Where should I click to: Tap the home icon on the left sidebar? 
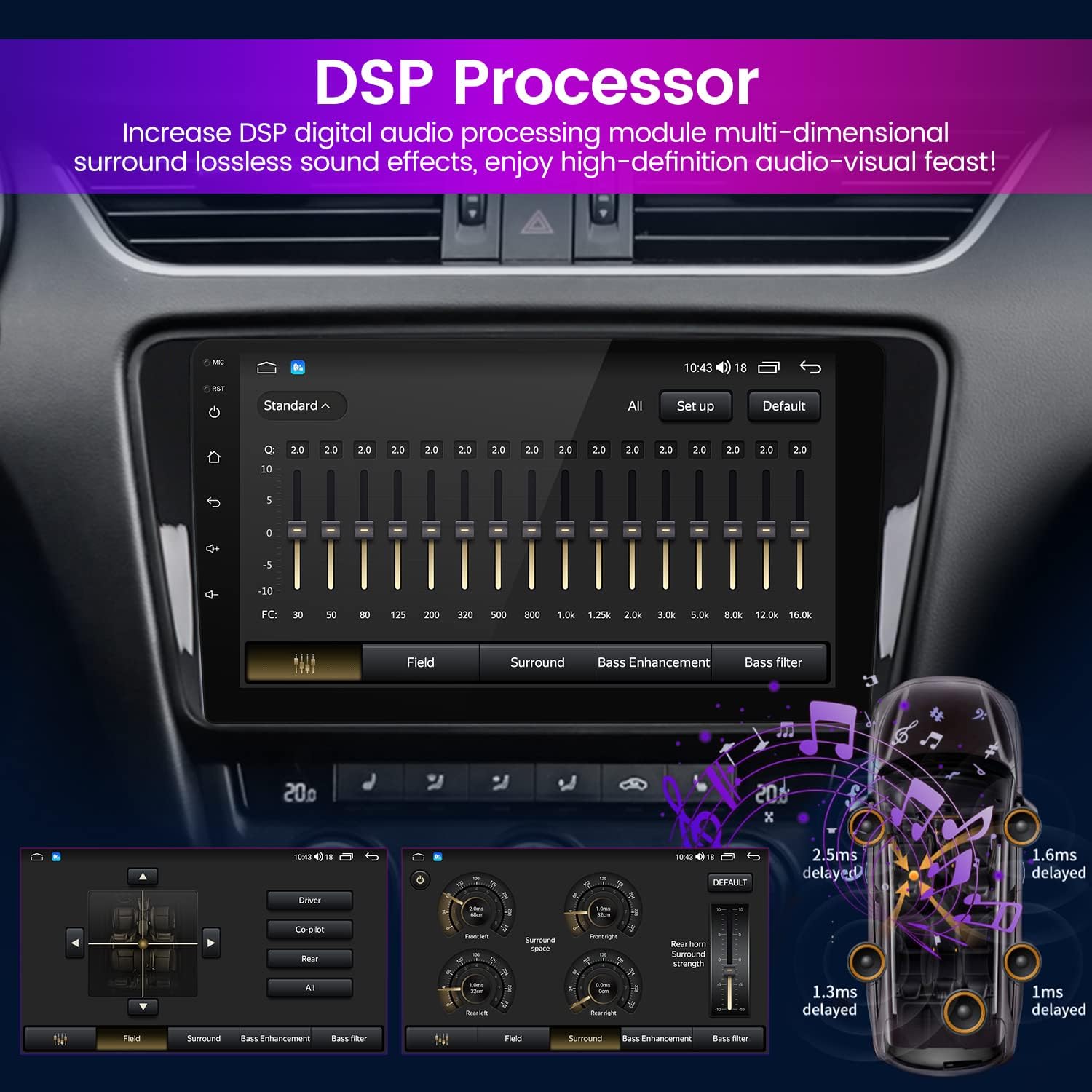tap(213, 457)
